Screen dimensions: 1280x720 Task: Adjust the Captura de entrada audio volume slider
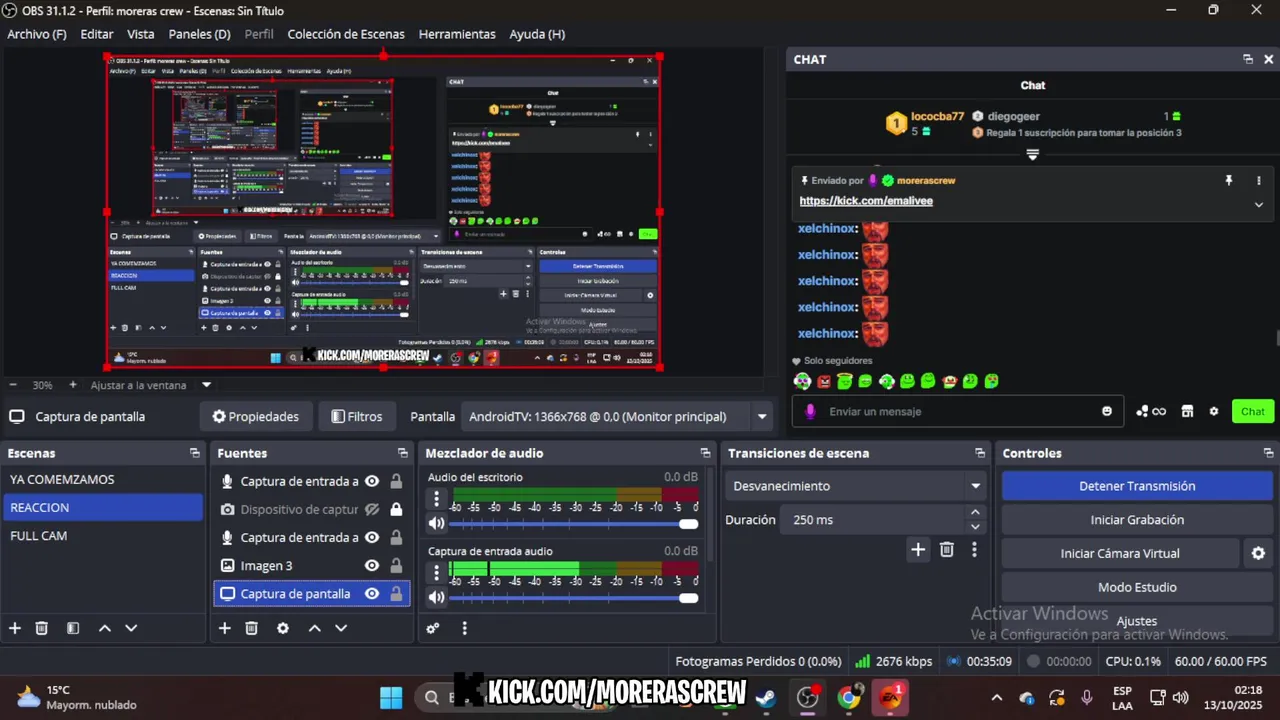pyautogui.click(x=574, y=597)
